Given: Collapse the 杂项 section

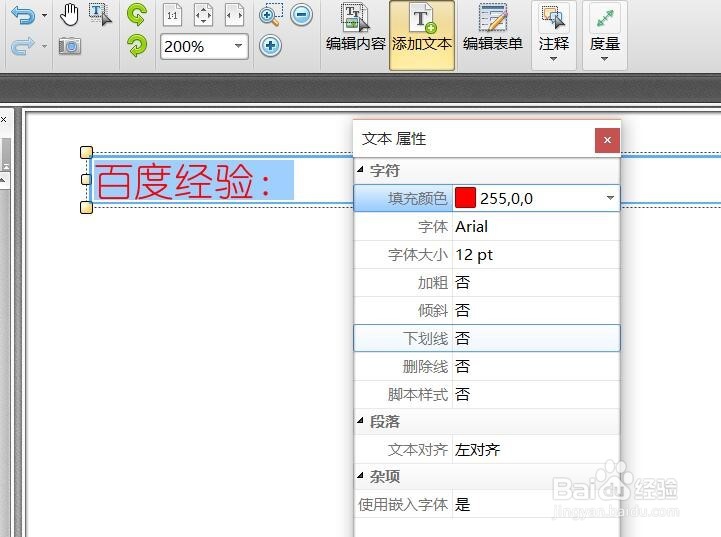Looking at the screenshot, I should [360, 475].
